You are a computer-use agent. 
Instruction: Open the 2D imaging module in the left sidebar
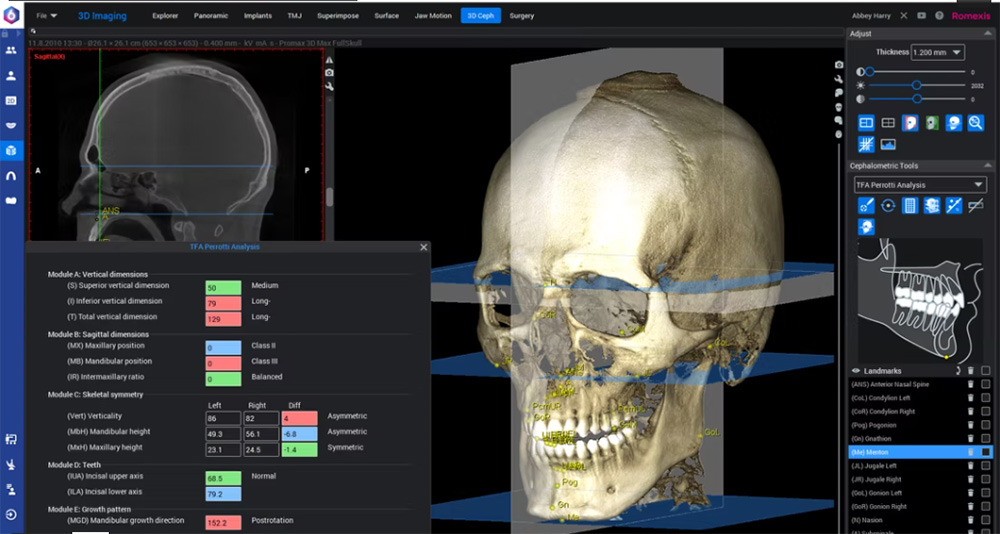click(x=11, y=101)
